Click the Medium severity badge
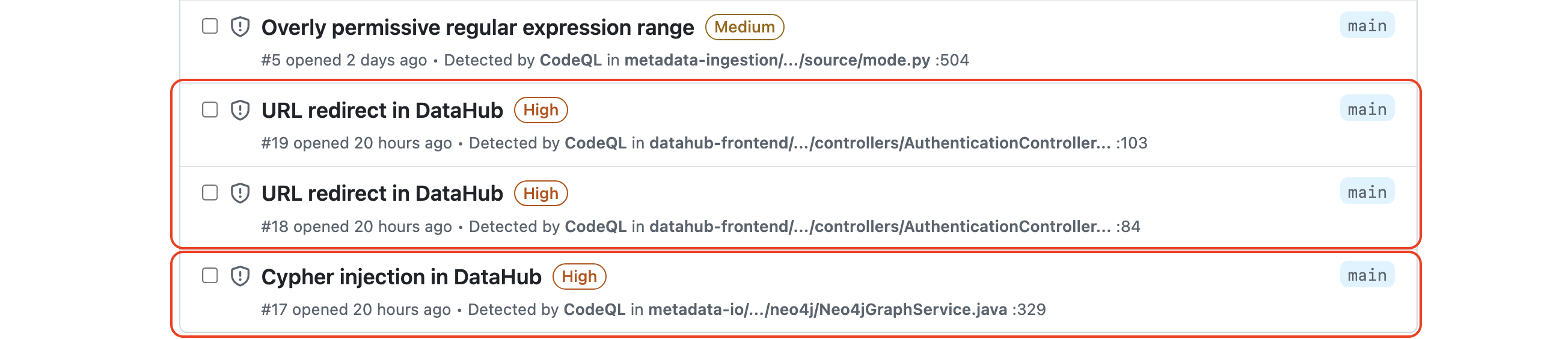1568x339 pixels. coord(744,28)
